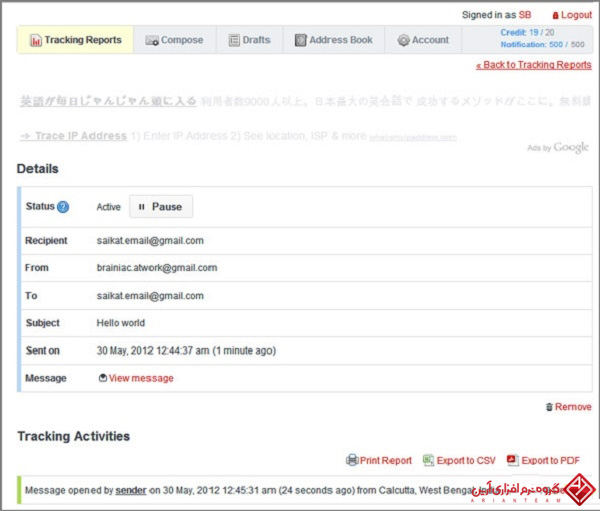Open the Account tab

[423, 40]
